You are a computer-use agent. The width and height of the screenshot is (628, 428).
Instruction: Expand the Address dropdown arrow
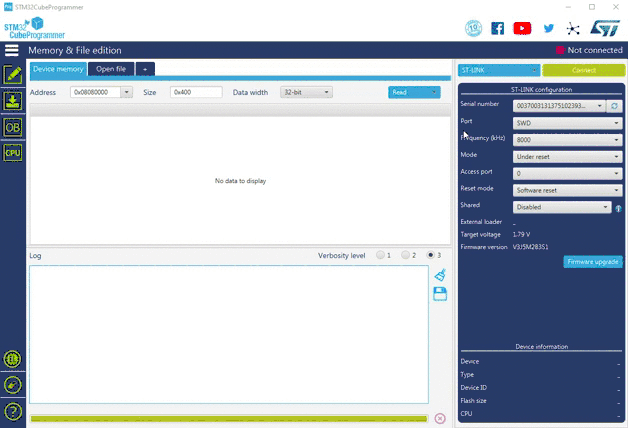(x=127, y=92)
